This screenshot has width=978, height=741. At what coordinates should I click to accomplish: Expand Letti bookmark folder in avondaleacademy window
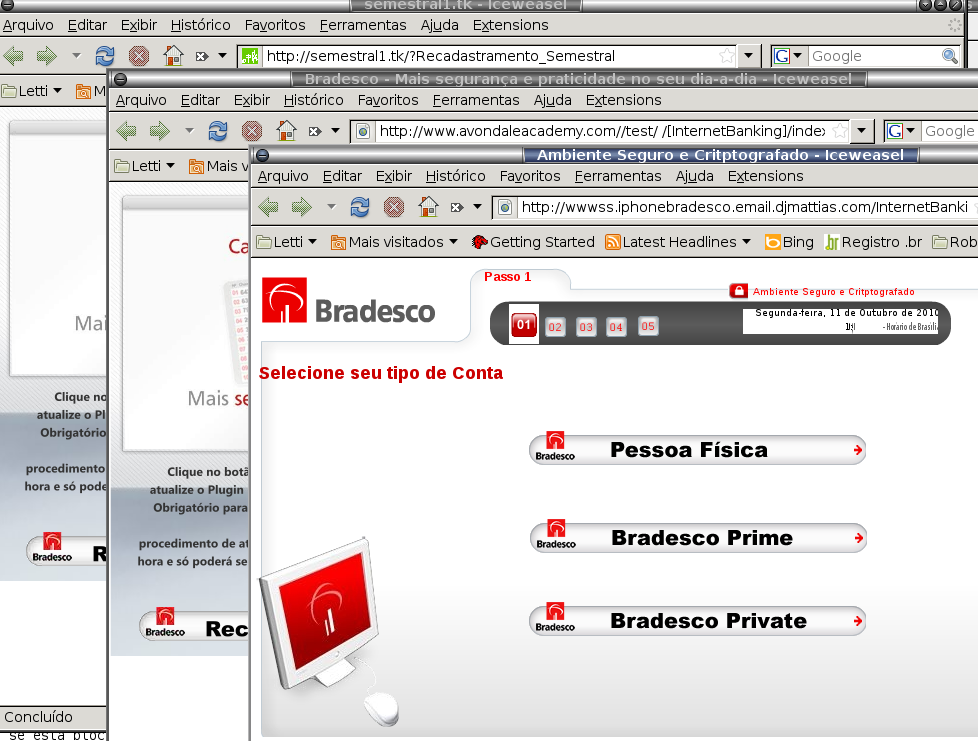tap(145, 166)
